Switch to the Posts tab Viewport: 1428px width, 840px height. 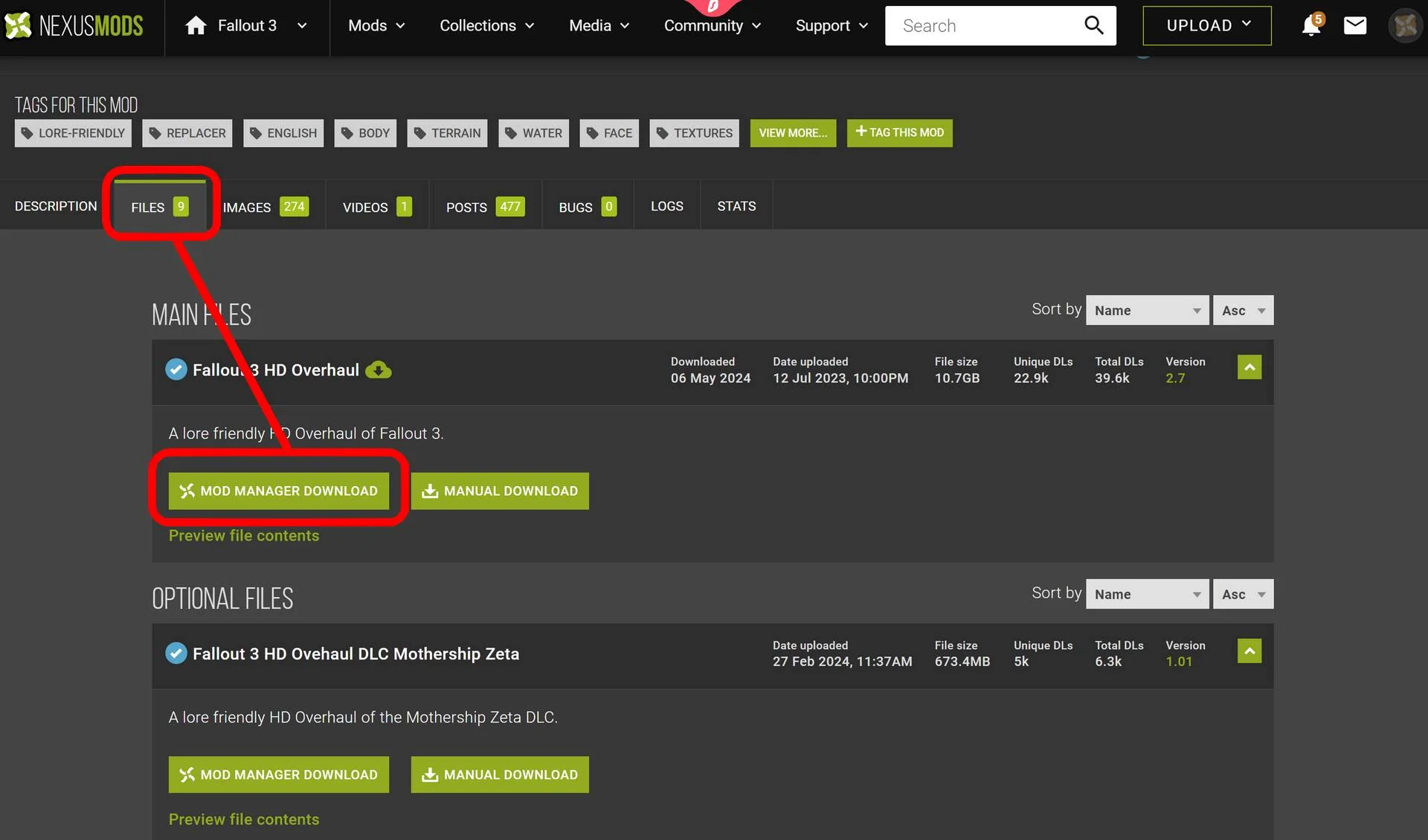tap(486, 207)
